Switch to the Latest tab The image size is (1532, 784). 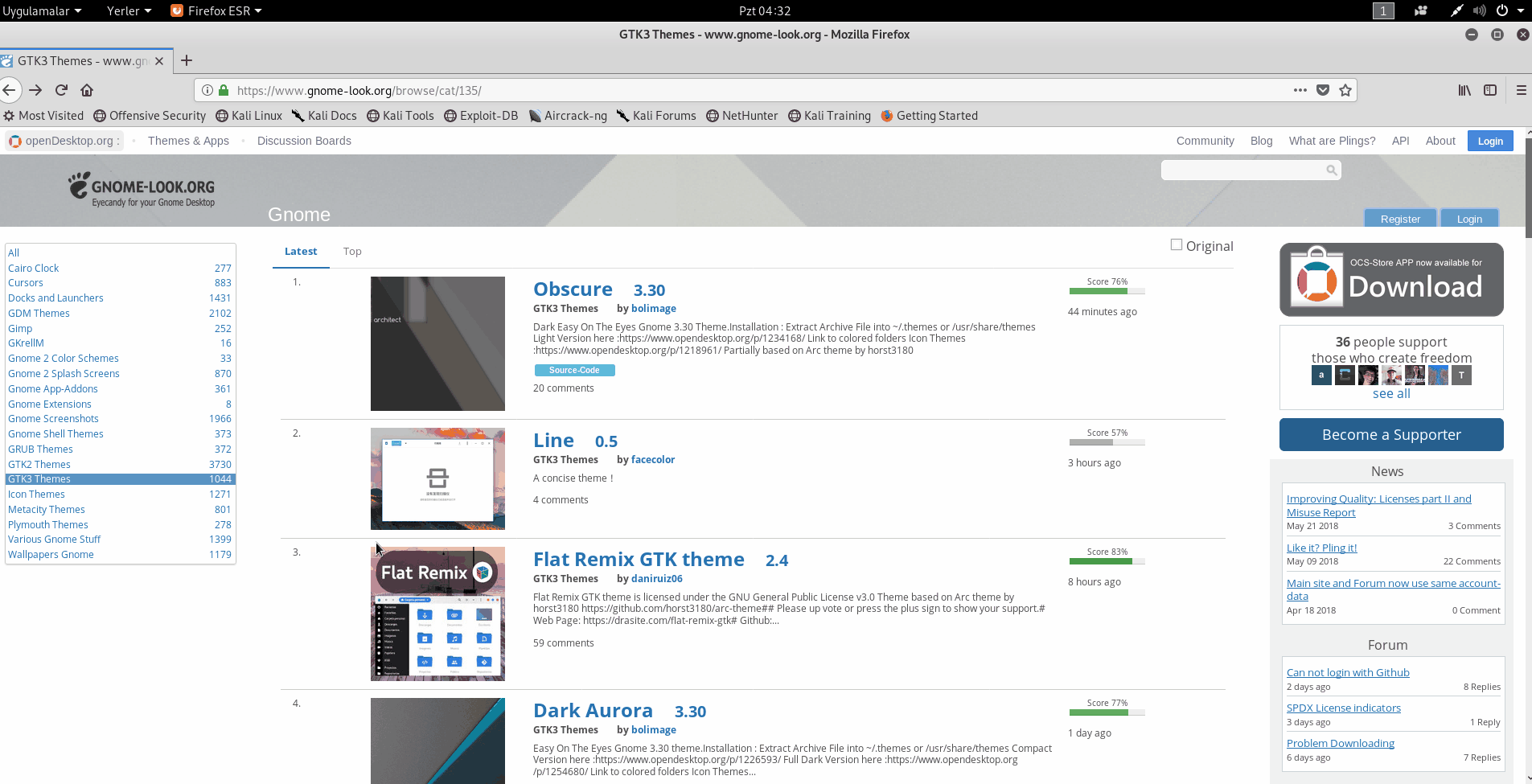pyautogui.click(x=301, y=251)
